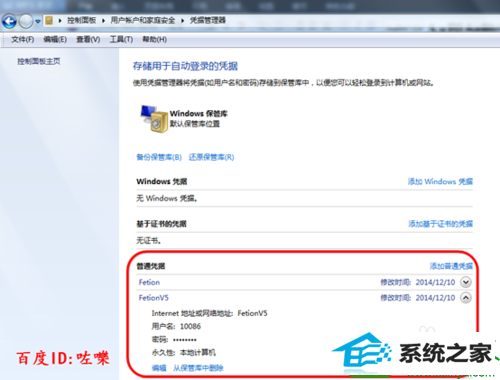Collapse the FetionV5 credential chevron
500x380 pixels.
pyautogui.click(x=466, y=298)
